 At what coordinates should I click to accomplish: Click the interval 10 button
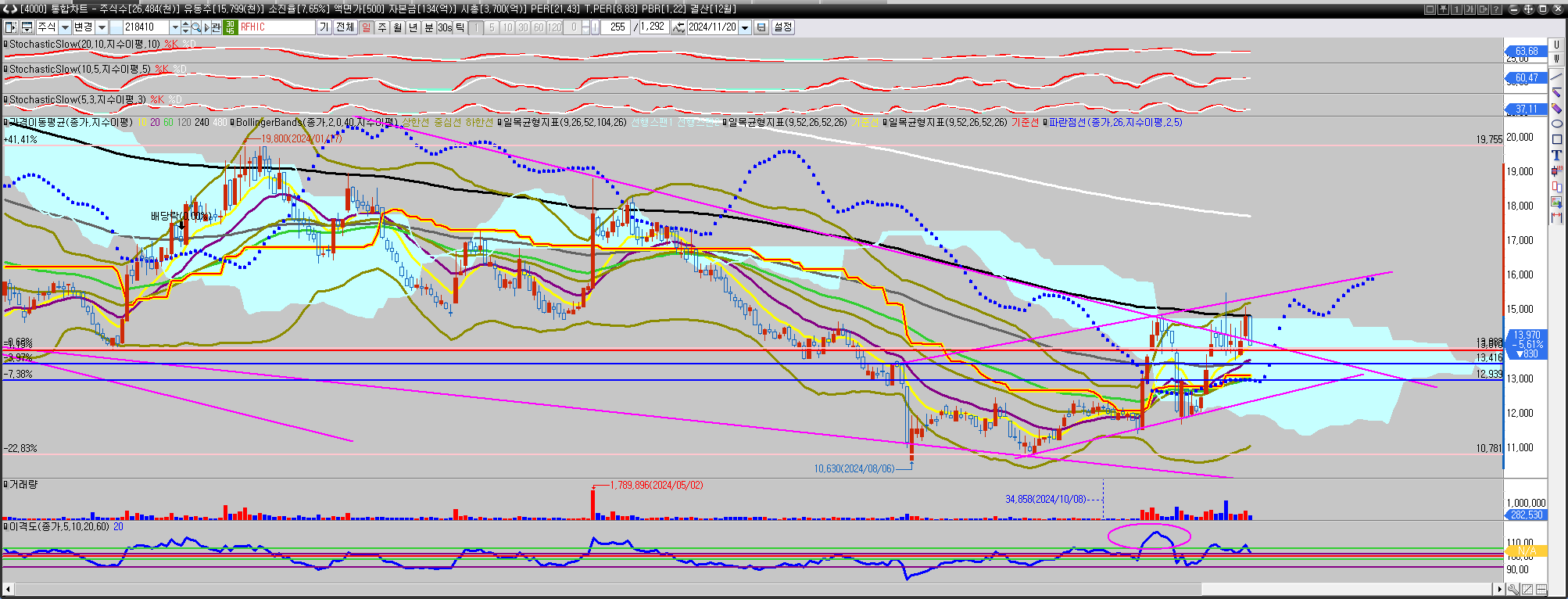[507, 27]
